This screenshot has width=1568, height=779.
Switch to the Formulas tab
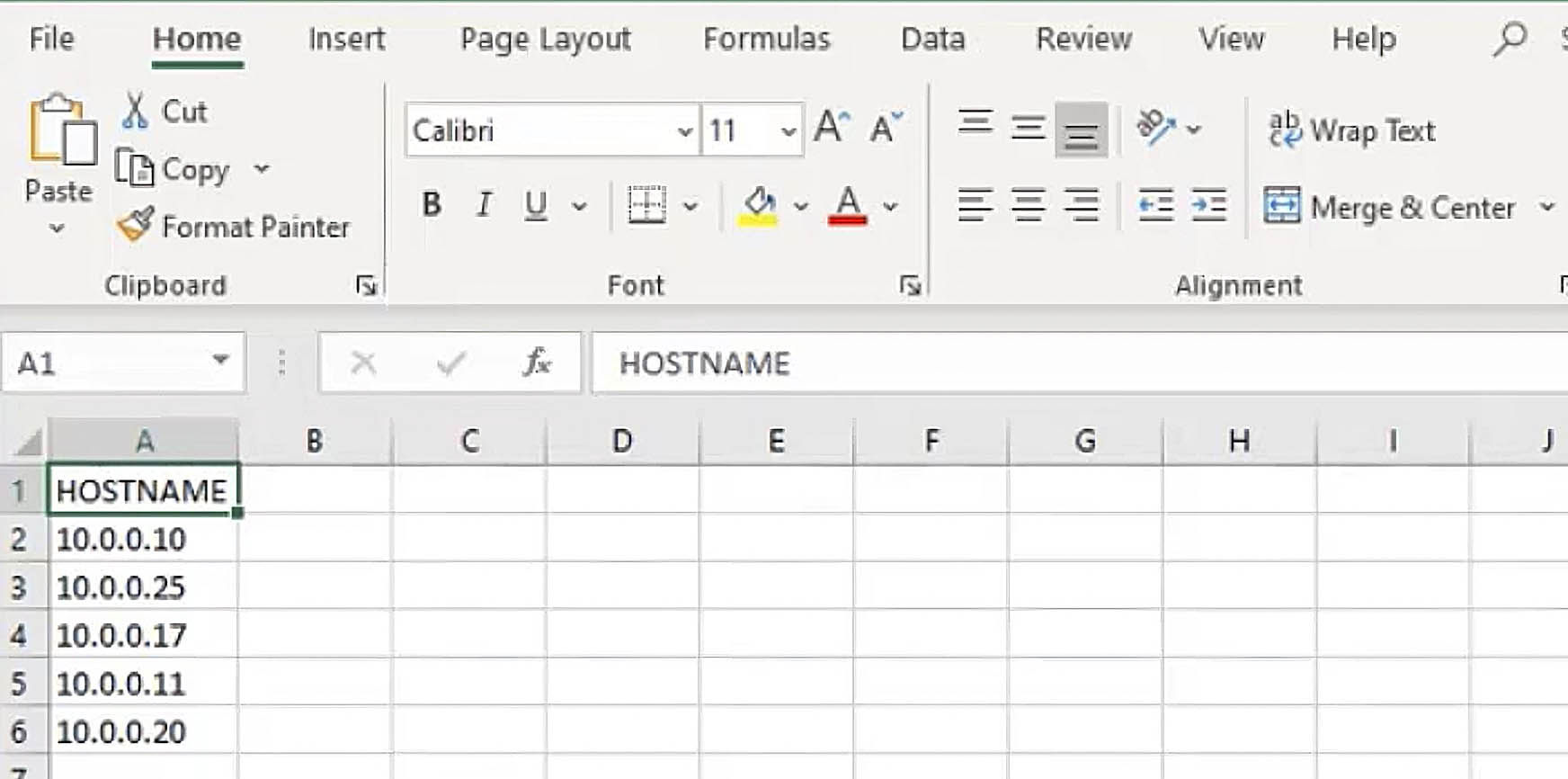click(766, 39)
